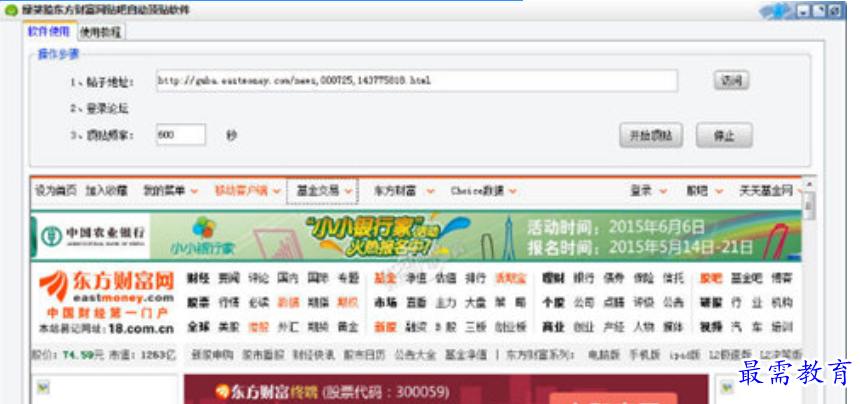This screenshot has height=404, width=860.
Task: Open the 手机版 link
Action: [x=644, y=355]
